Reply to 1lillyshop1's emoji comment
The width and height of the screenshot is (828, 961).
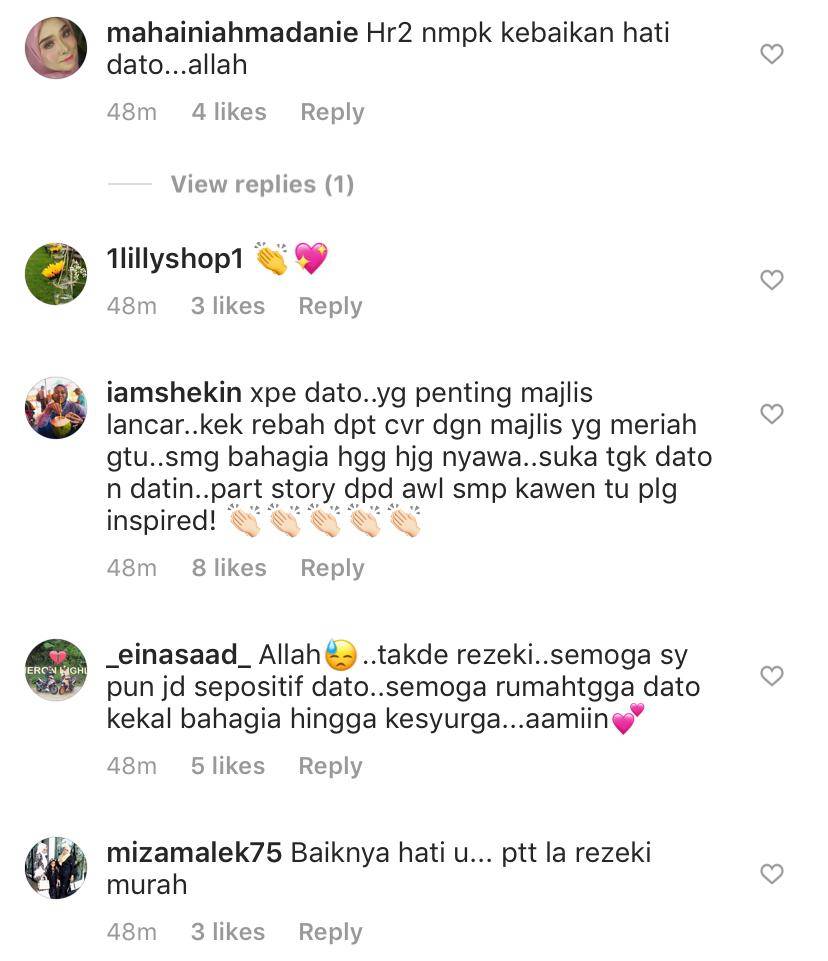[x=330, y=306]
